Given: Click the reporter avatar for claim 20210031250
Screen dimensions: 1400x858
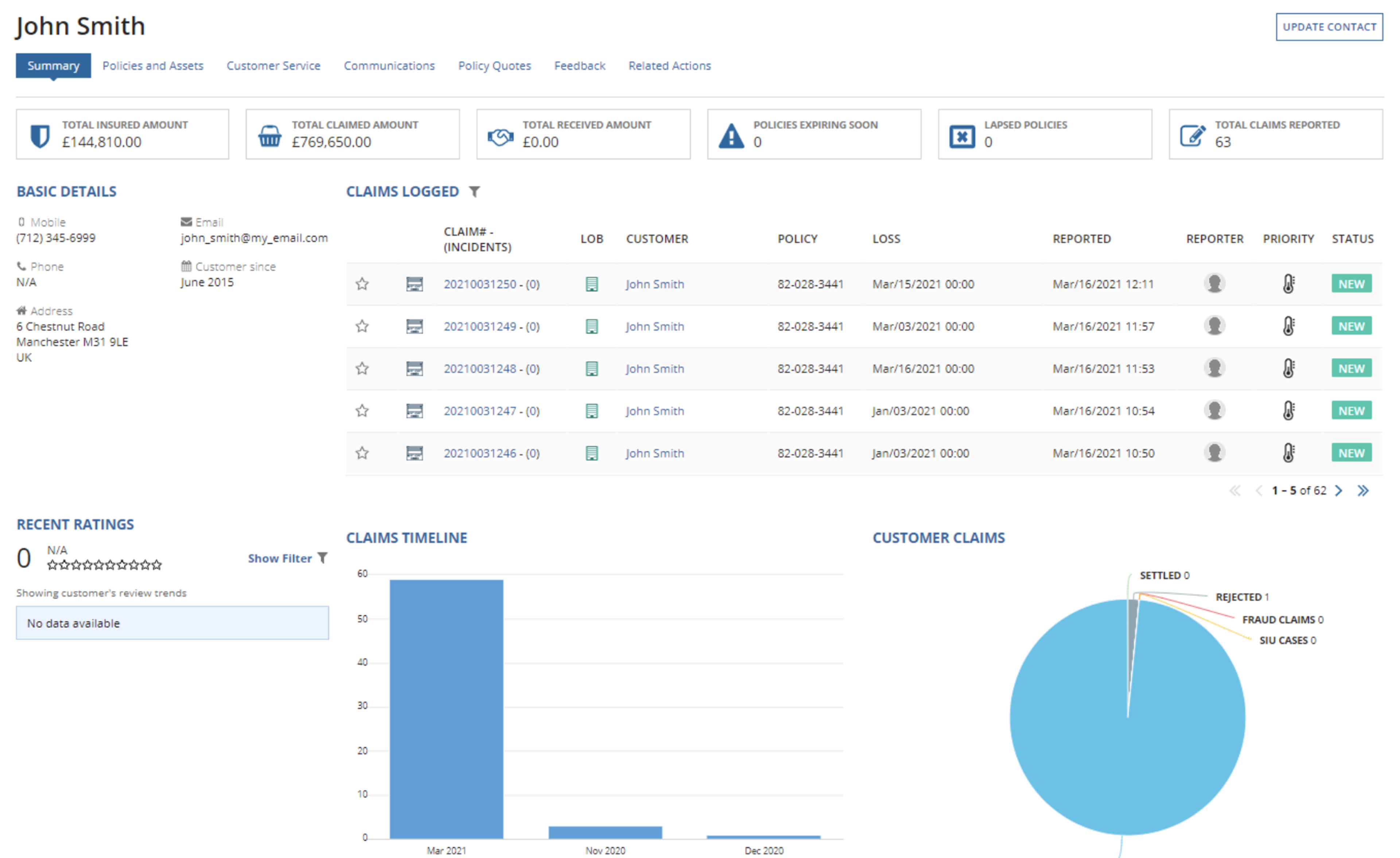Looking at the screenshot, I should point(1214,283).
